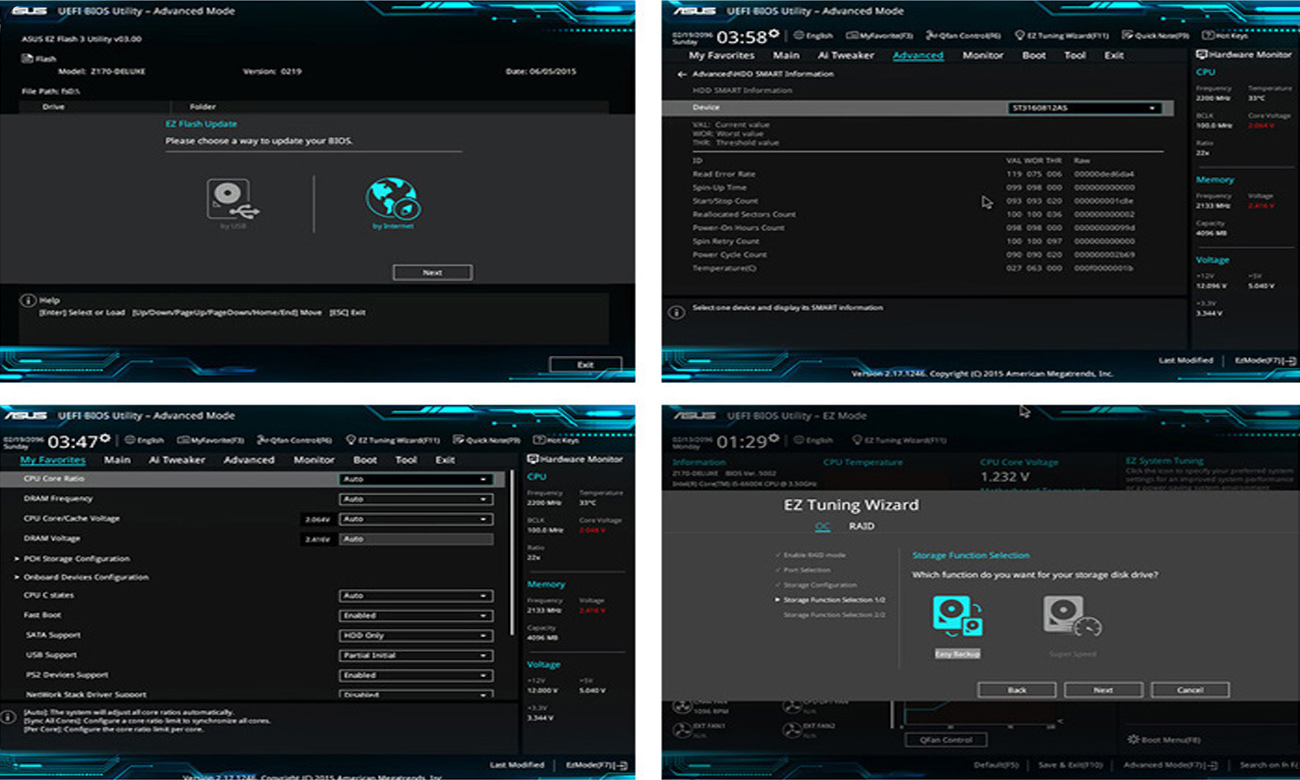Click the DRAM Voltage Auto input field
1300x780 pixels.
(416, 539)
